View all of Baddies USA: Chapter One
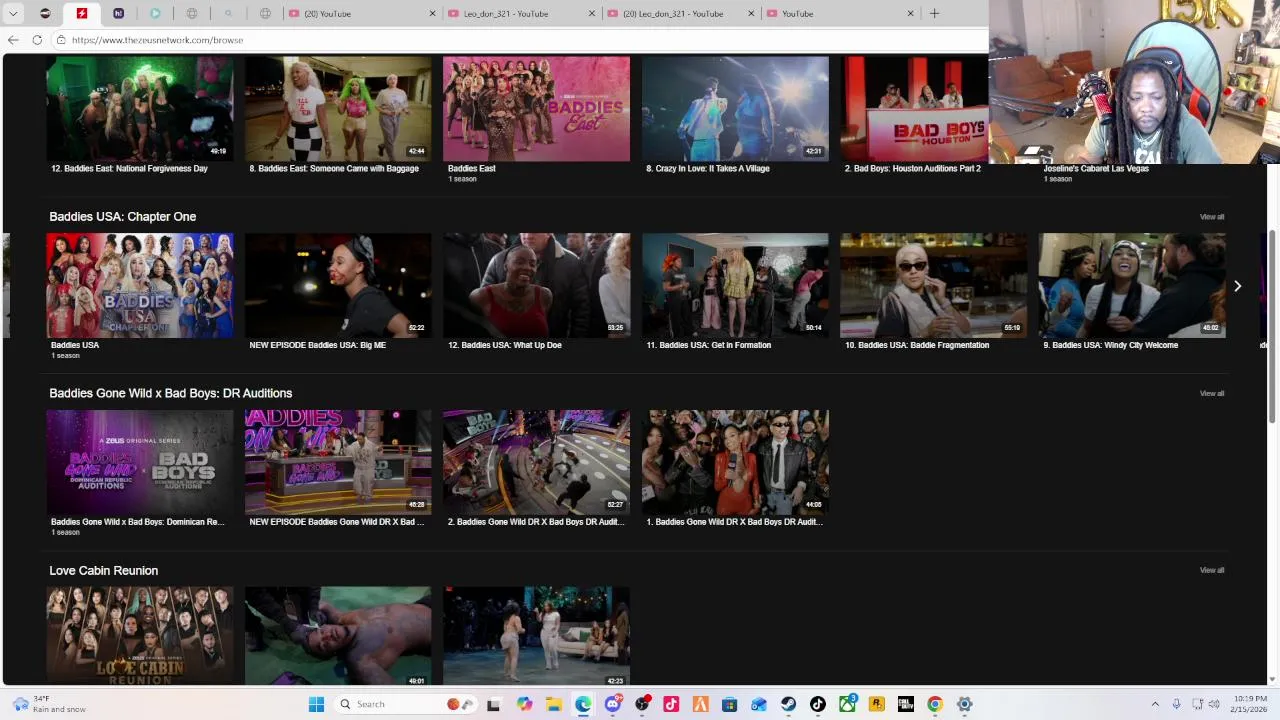This screenshot has width=1280, height=720. coord(1211,216)
